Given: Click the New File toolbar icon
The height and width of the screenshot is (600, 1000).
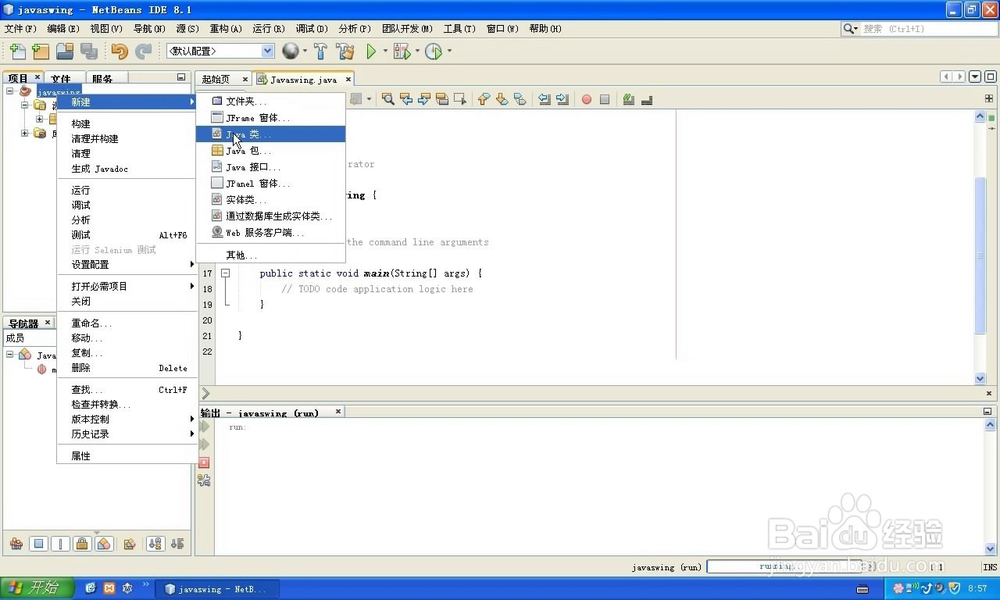Looking at the screenshot, I should (18, 51).
